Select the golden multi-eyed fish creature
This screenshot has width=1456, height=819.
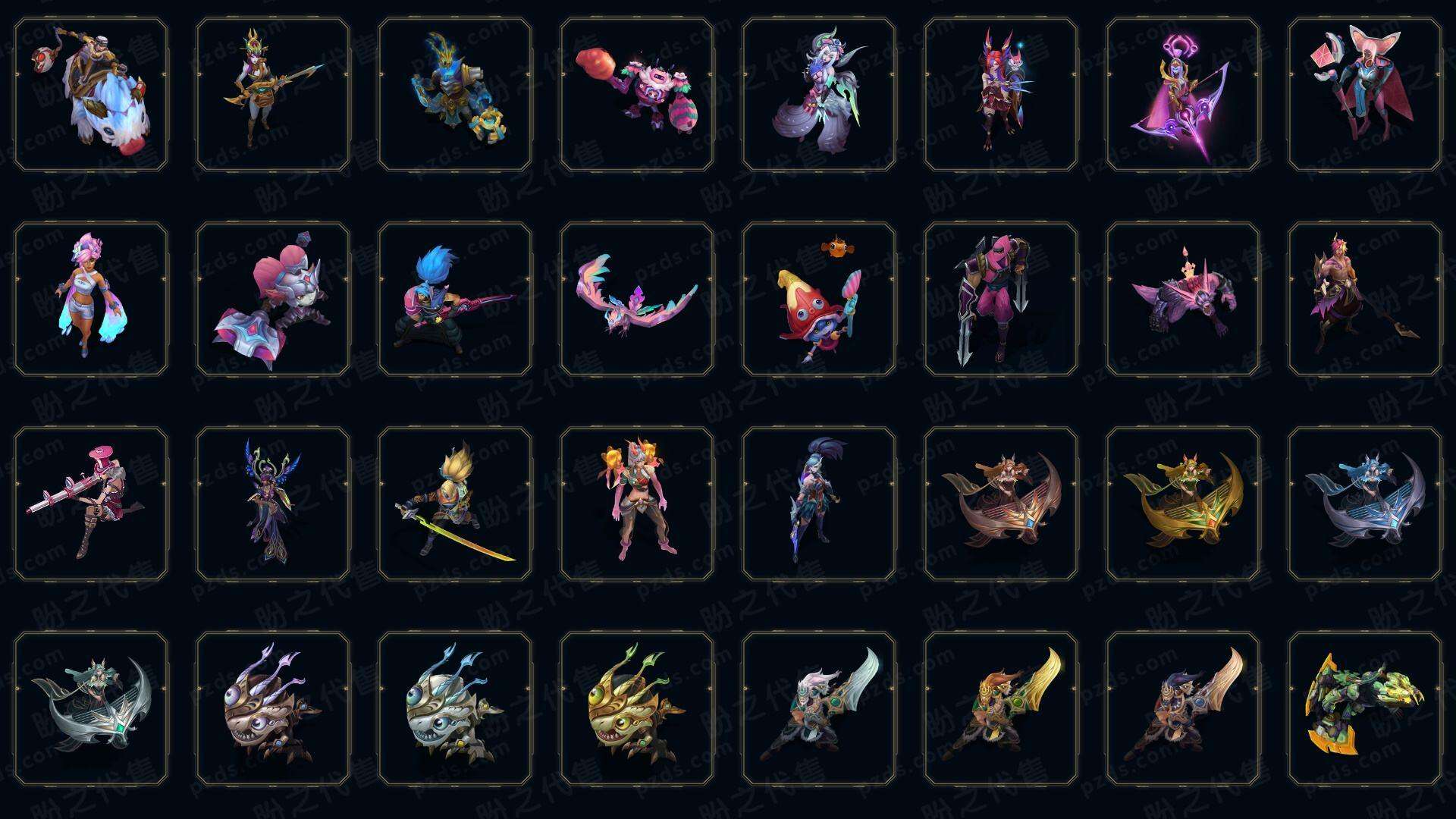(637, 708)
